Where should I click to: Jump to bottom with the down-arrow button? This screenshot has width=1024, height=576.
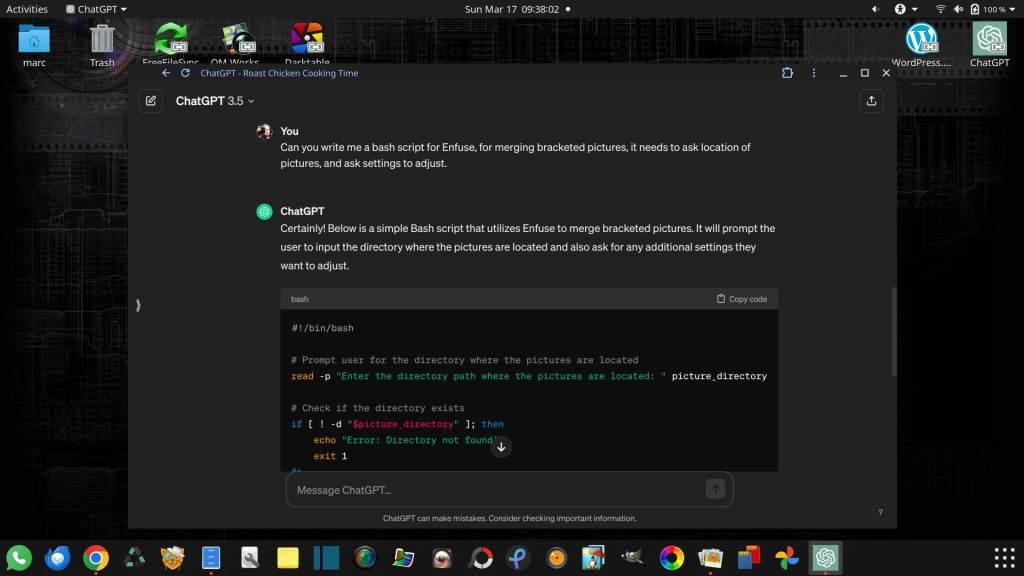(x=501, y=447)
